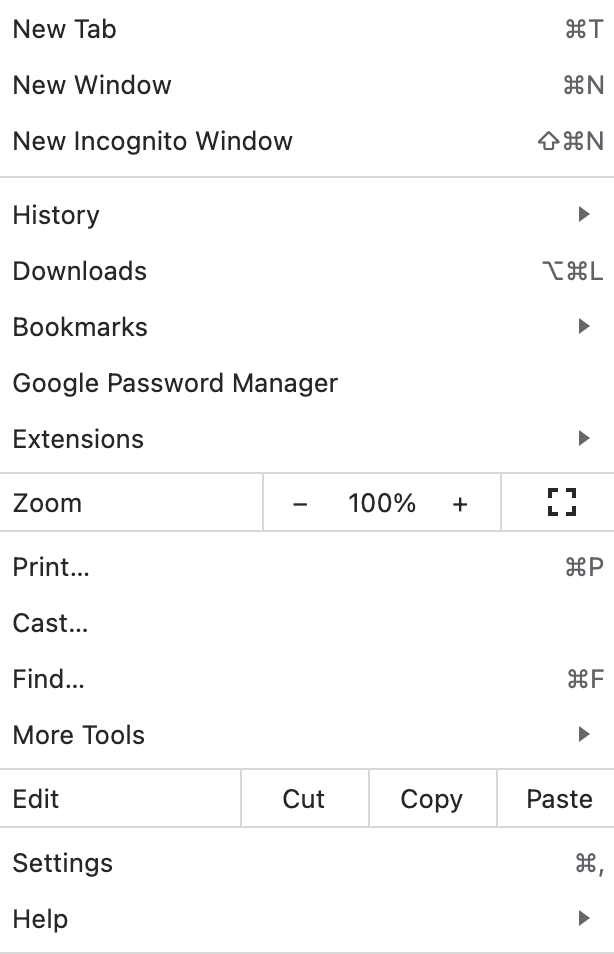Select the Print... menu item
Image resolution: width=614 pixels, height=954 pixels.
coord(307,567)
